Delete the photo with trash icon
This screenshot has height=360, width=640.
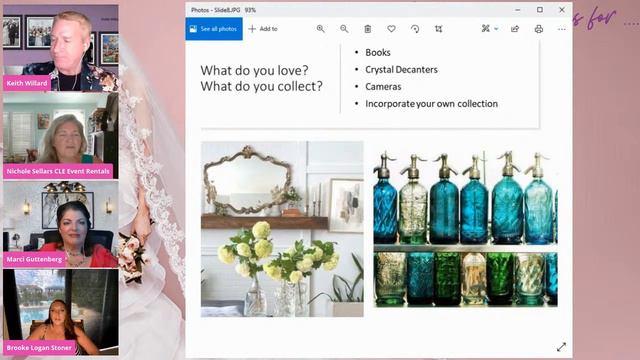368,29
